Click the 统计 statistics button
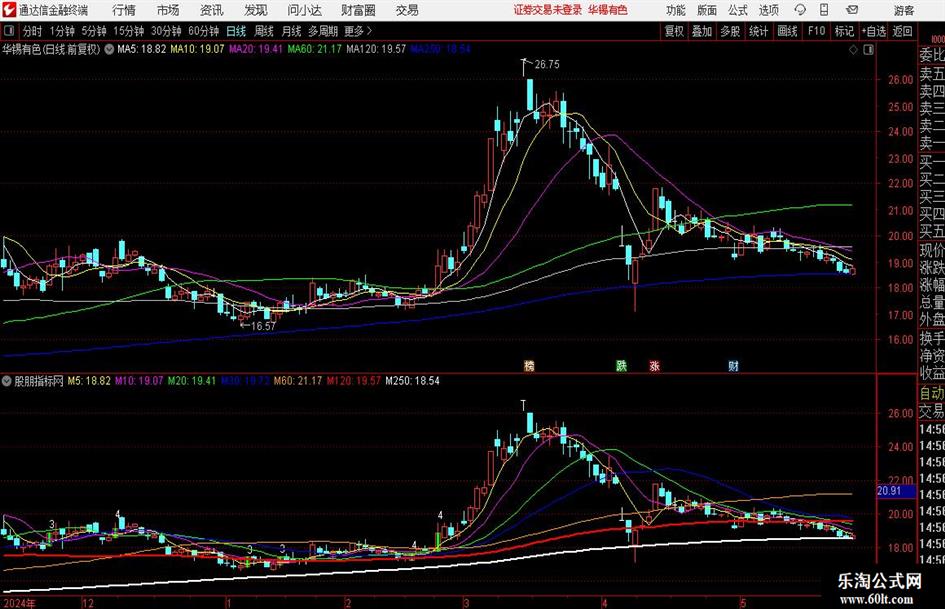Viewport: 945px width, 609px height. (758, 31)
